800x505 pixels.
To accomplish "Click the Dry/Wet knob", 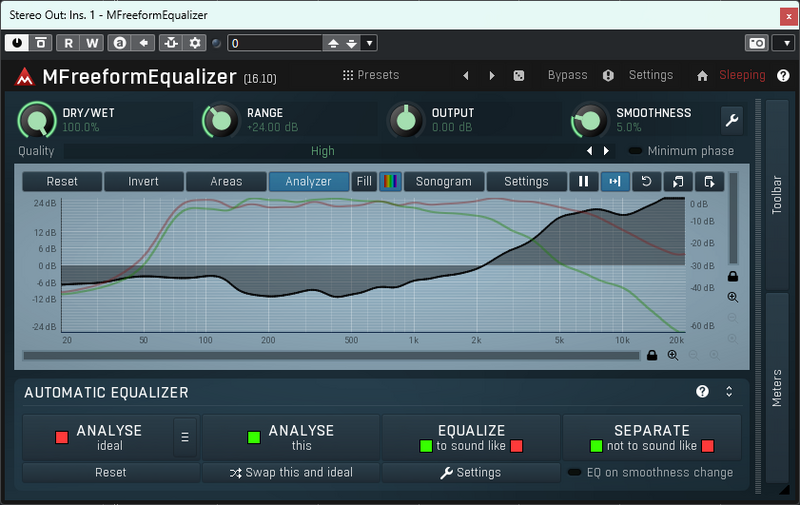I will pyautogui.click(x=37, y=120).
